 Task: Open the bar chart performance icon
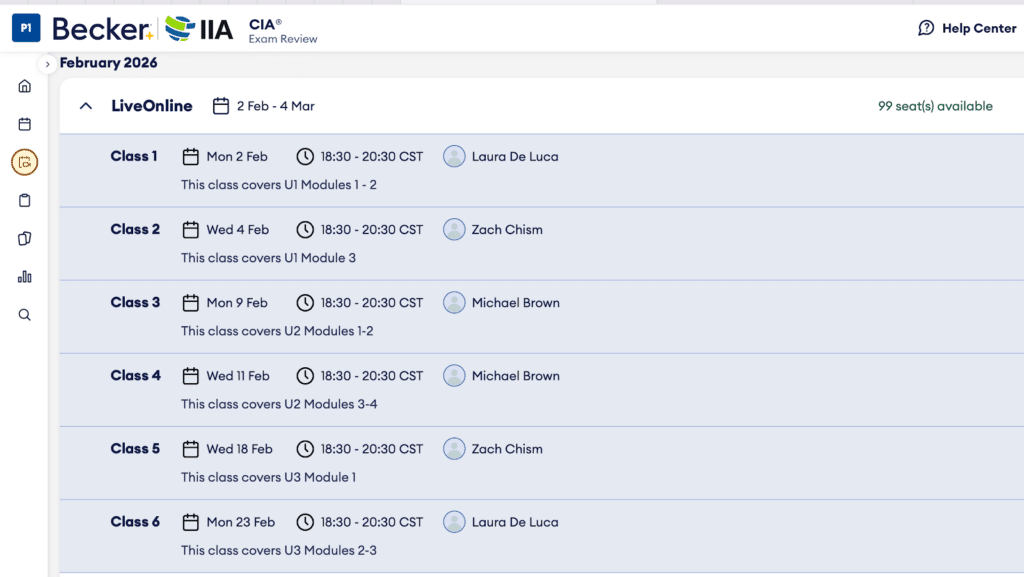point(25,277)
